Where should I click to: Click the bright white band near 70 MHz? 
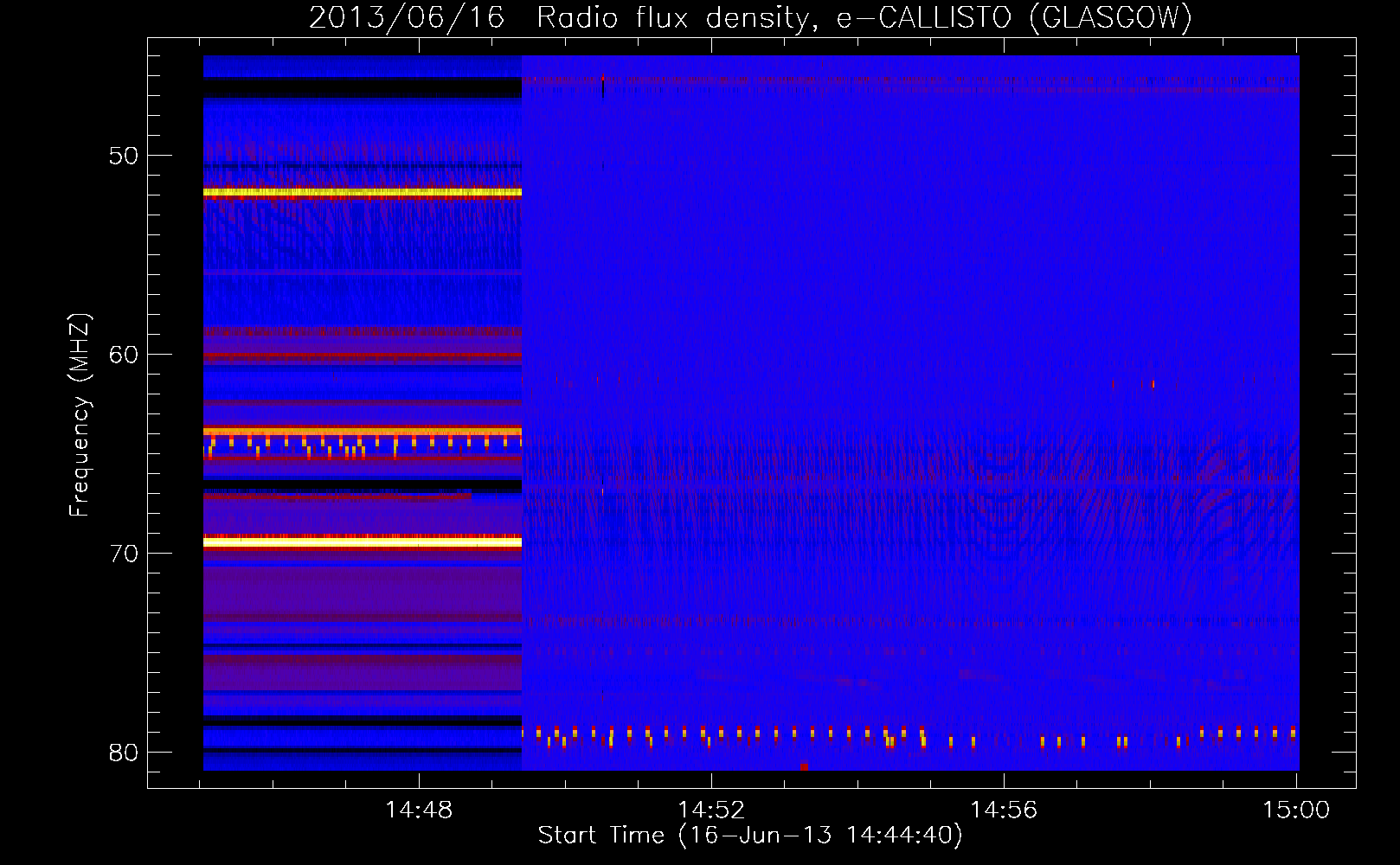[x=363, y=542]
